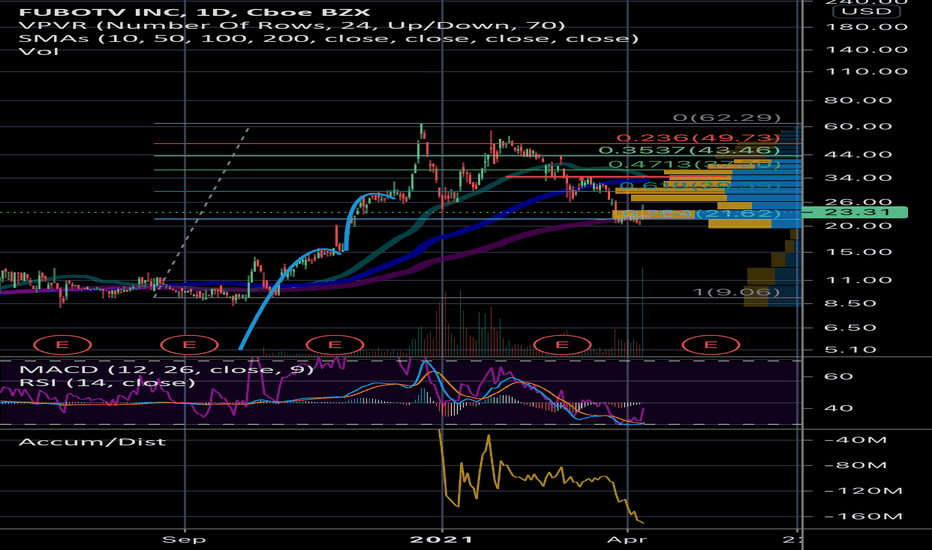This screenshot has width=932, height=550.
Task: Click the 8.50 price axis label
Action: point(850,303)
